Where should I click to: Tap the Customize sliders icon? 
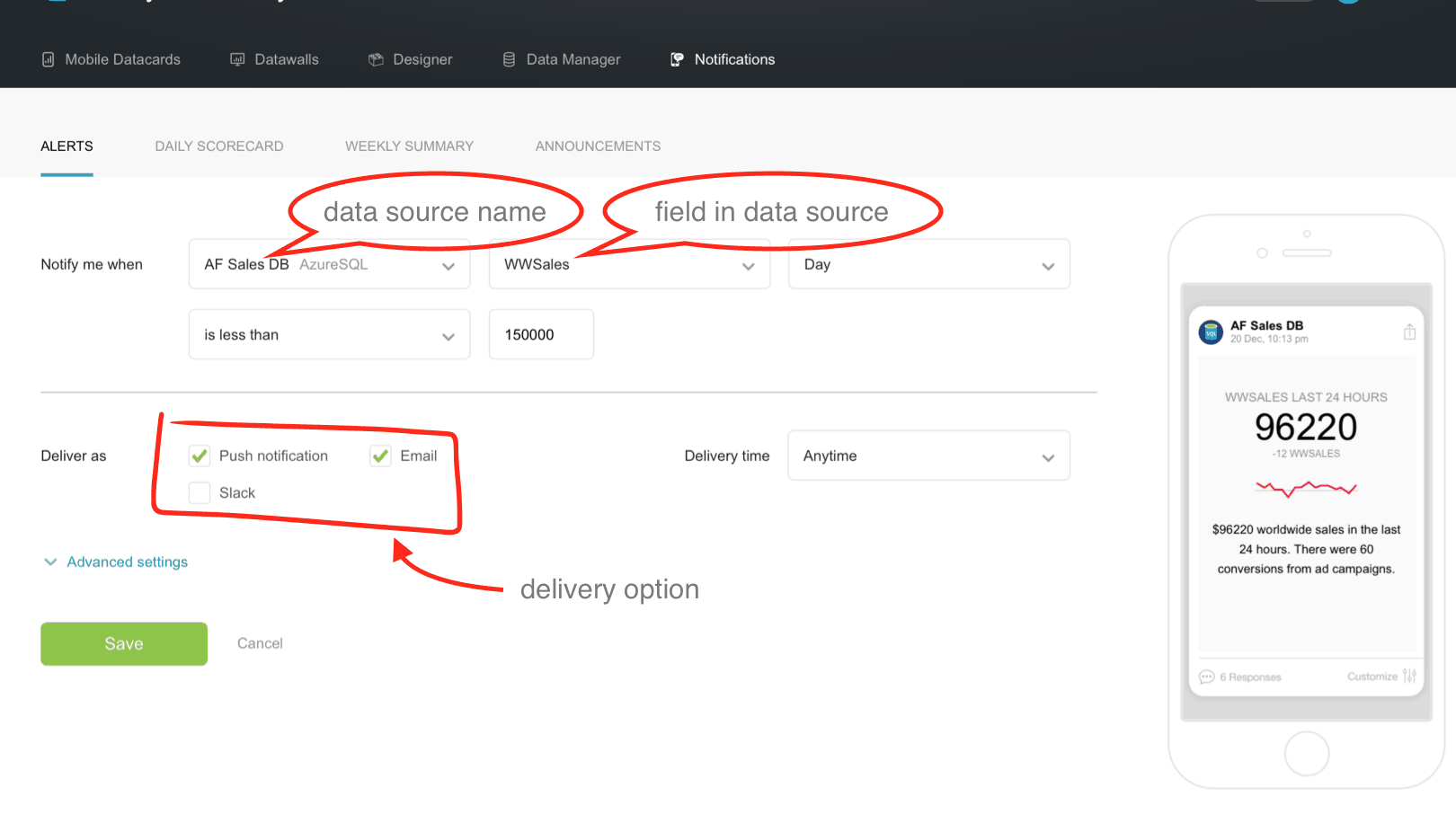[1409, 677]
